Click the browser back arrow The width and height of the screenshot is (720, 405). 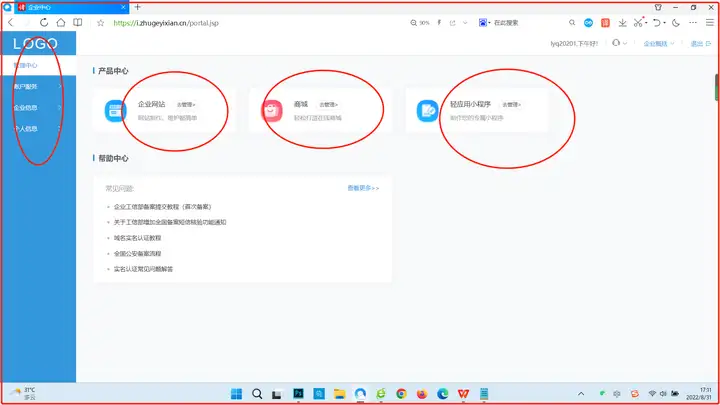pyautogui.click(x=11, y=22)
